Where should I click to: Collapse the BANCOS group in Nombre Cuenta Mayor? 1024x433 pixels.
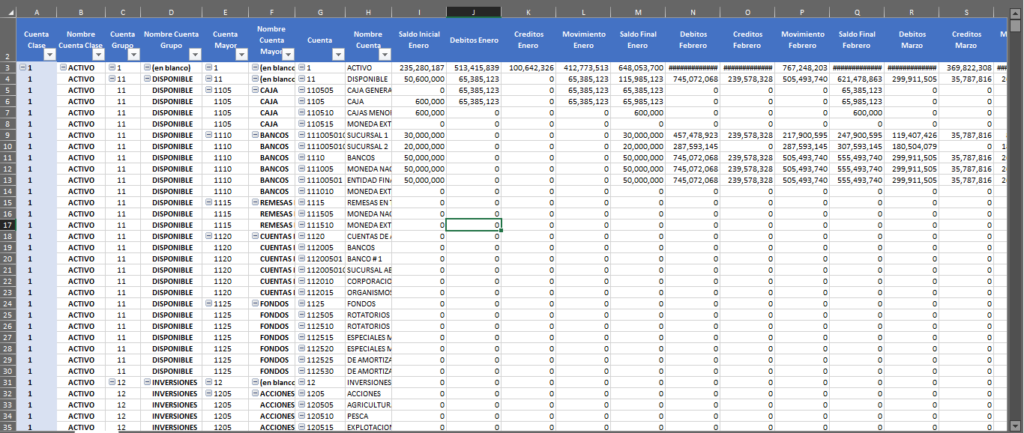[255, 135]
